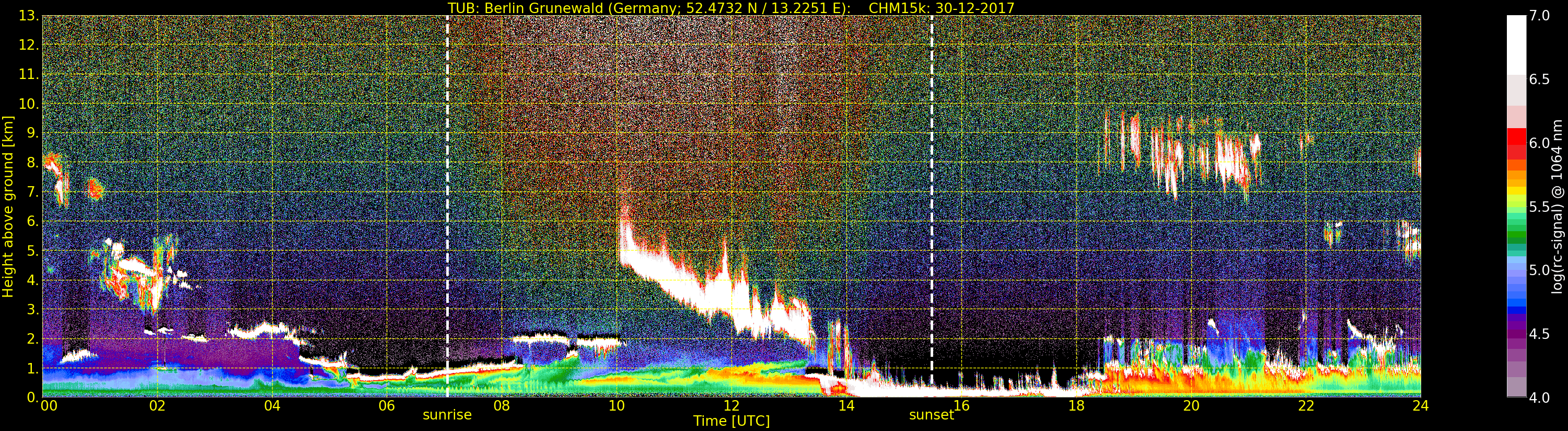This screenshot has width=1568, height=431.
Task: Click the 'sunset' label below the axis
Action: (931, 415)
